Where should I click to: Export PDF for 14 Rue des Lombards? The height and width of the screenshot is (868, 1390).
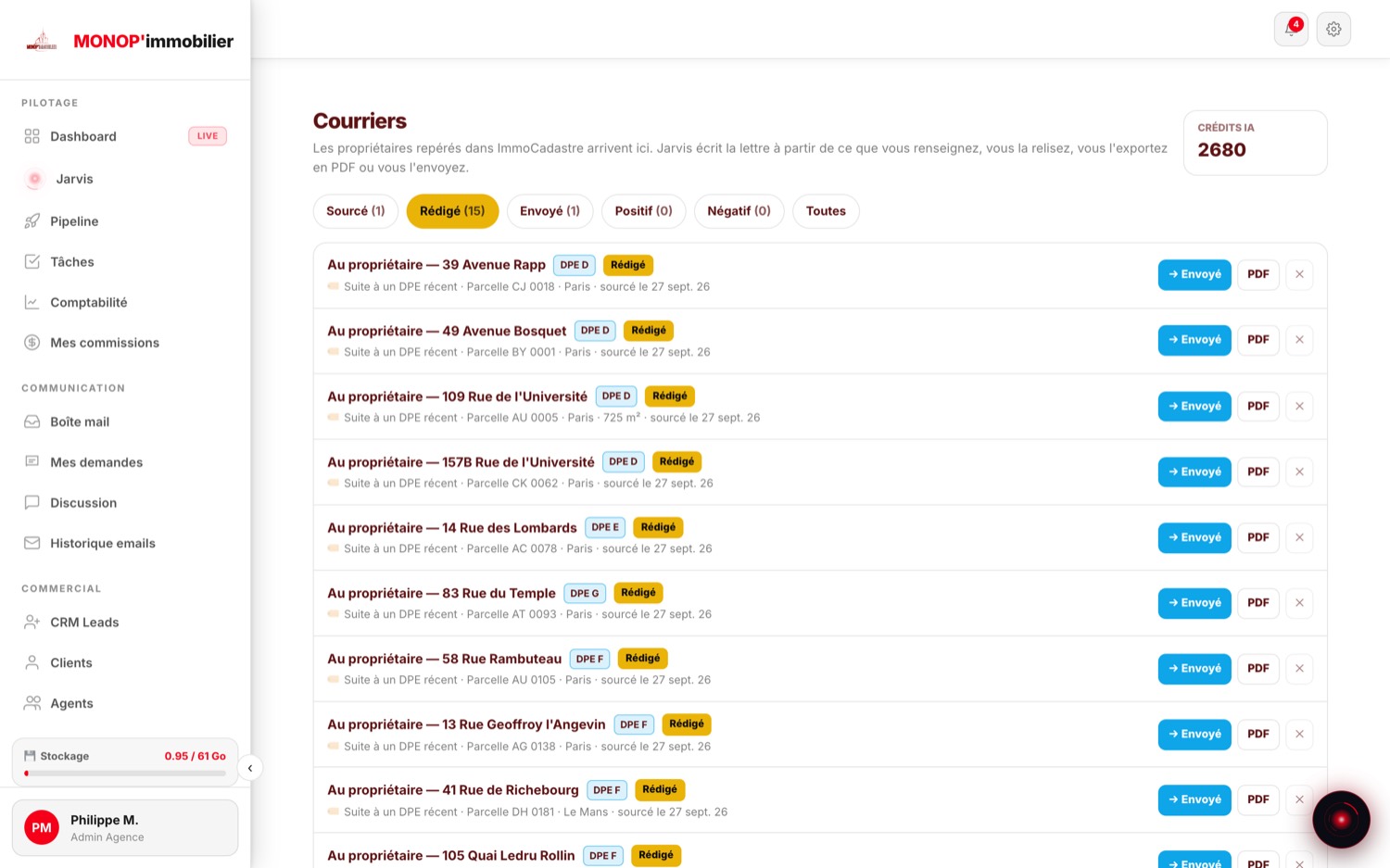click(1258, 537)
